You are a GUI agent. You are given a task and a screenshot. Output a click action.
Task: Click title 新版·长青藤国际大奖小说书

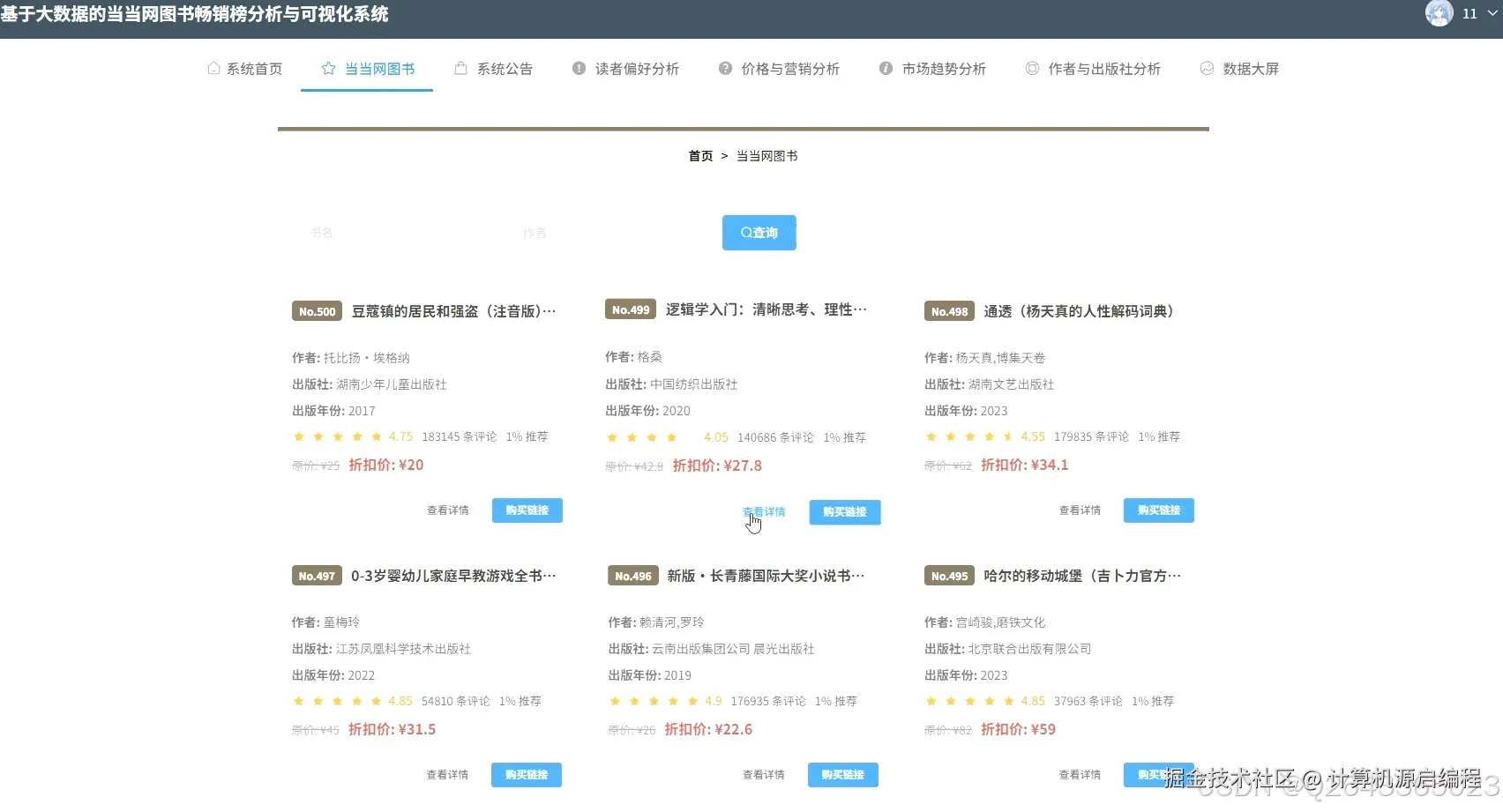pos(766,576)
